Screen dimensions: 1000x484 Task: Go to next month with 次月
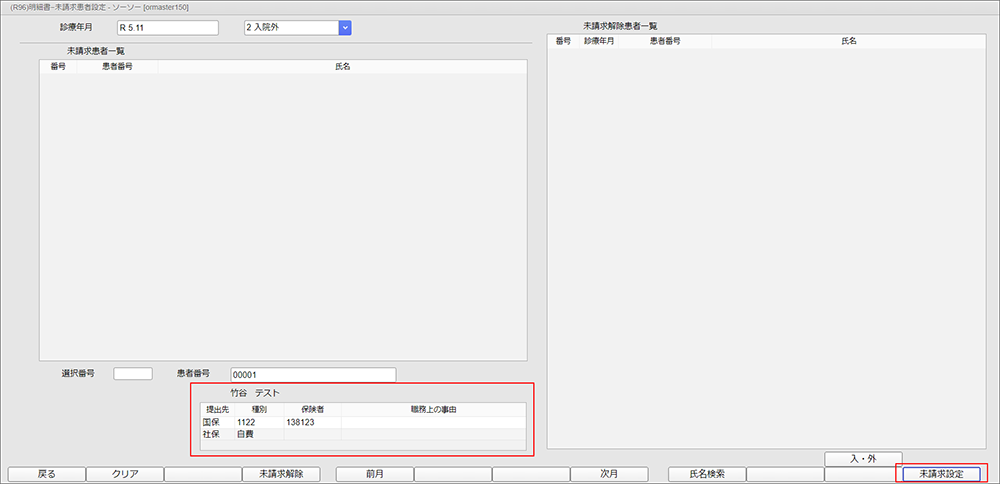point(610,474)
